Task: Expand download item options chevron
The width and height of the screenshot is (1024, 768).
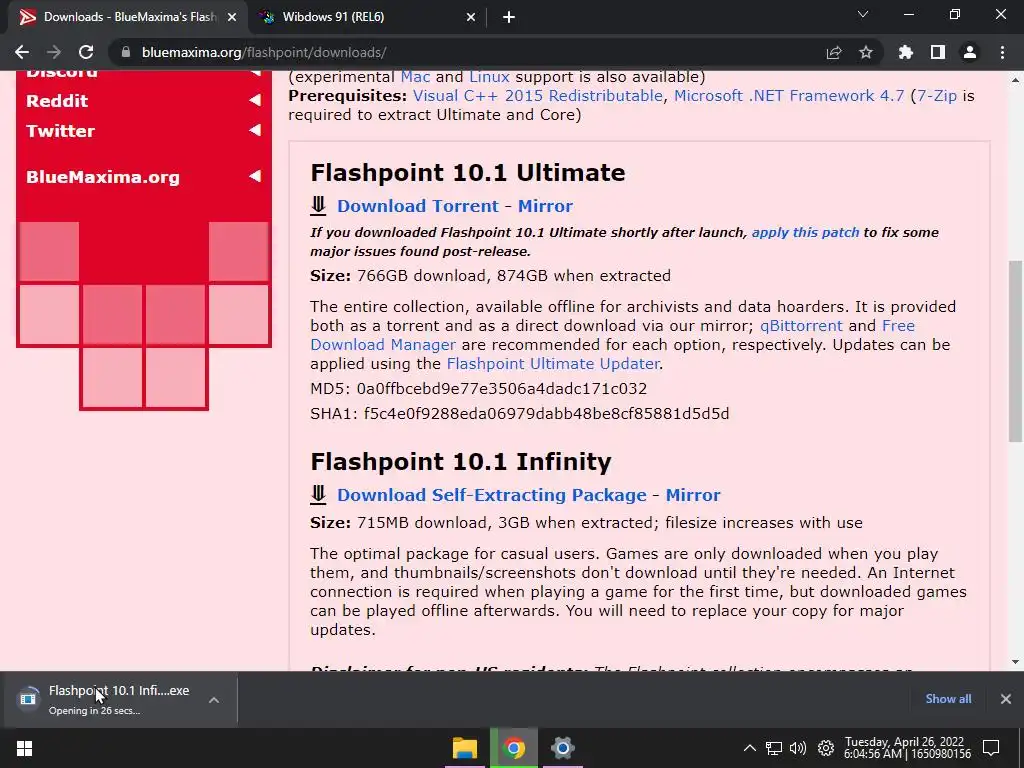Action: tap(214, 699)
